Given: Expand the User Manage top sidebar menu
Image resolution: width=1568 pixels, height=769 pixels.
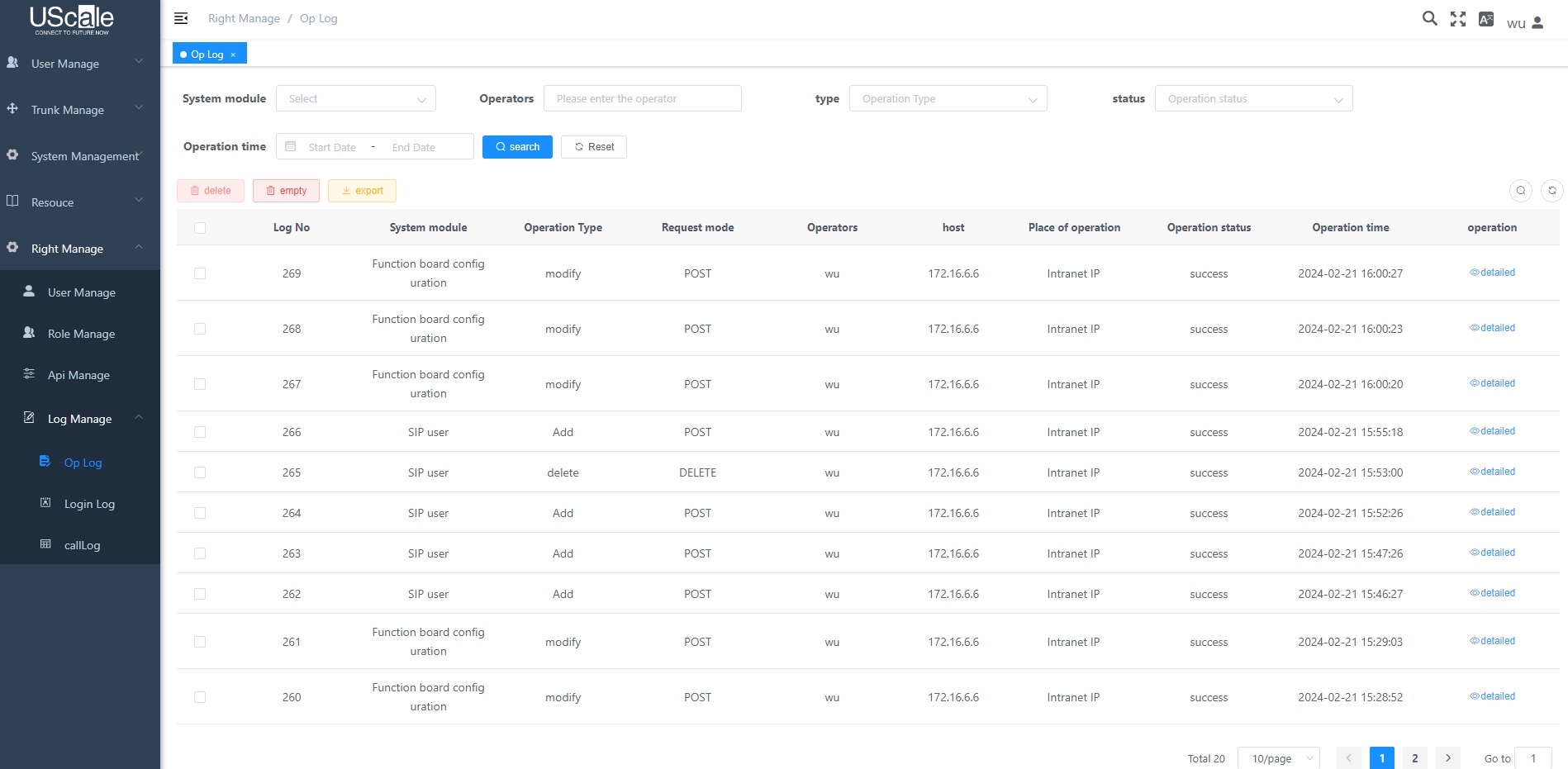Looking at the screenshot, I should pos(80,64).
